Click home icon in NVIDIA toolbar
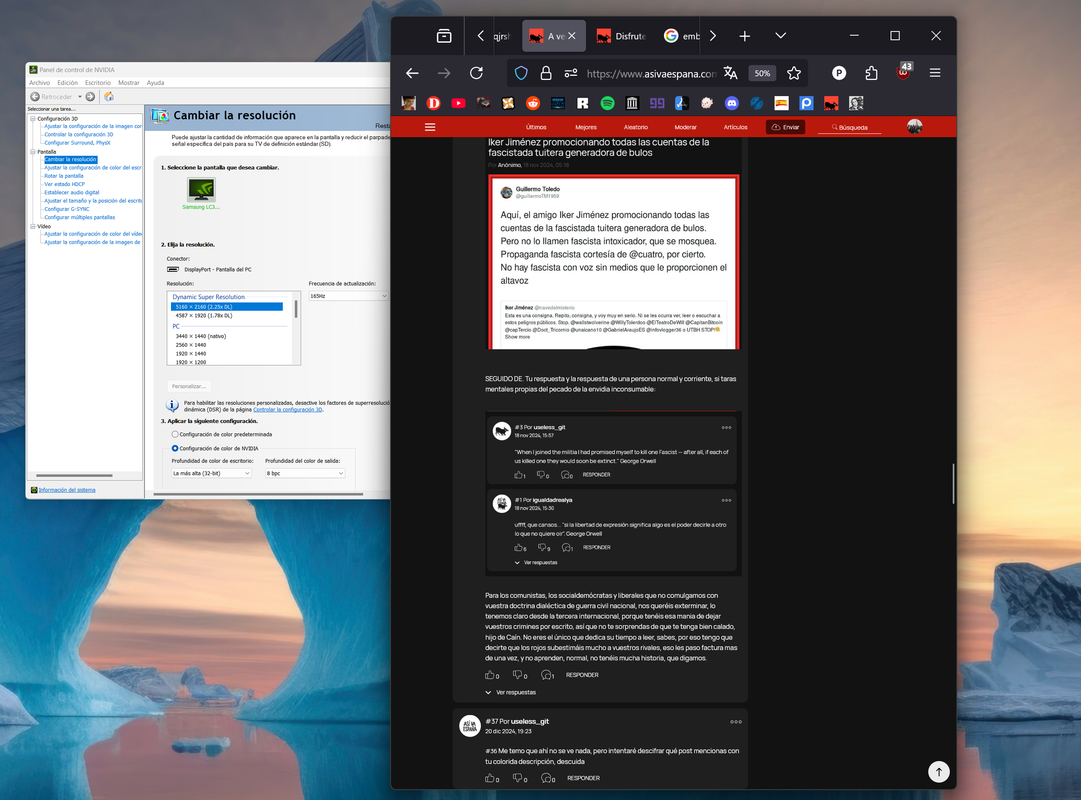The height and width of the screenshot is (800, 1081). pyautogui.click(x=108, y=97)
